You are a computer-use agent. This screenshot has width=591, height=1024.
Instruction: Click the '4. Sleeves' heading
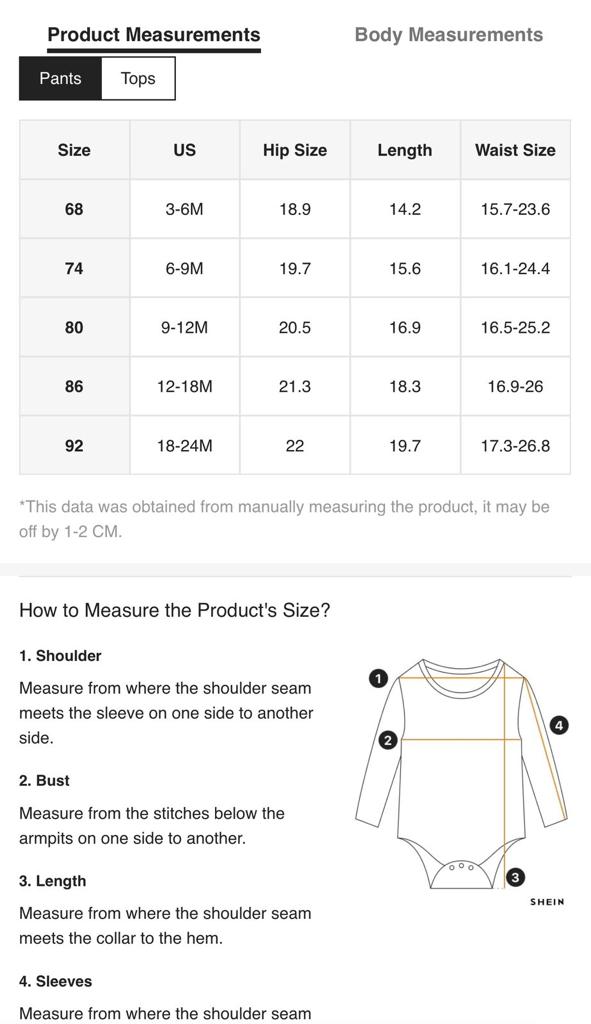pos(56,981)
